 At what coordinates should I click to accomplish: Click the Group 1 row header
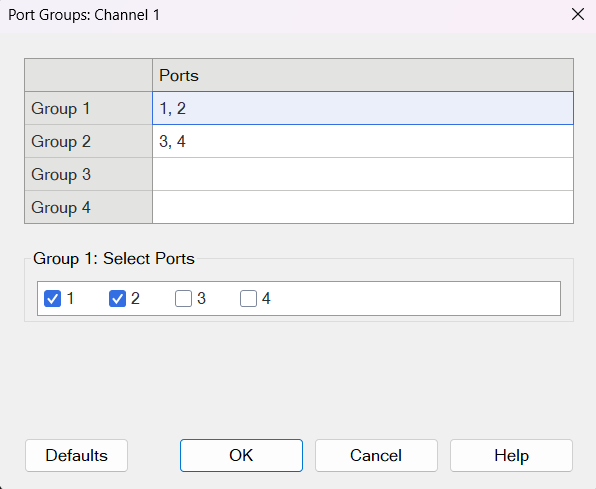click(x=89, y=108)
